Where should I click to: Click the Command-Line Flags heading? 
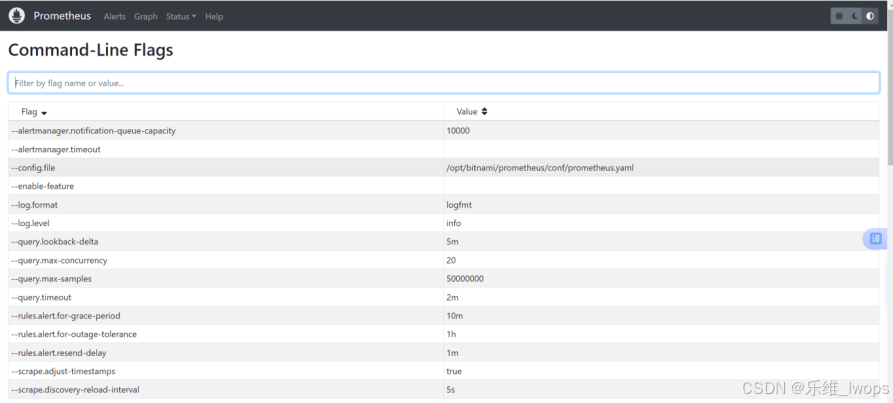click(x=91, y=50)
